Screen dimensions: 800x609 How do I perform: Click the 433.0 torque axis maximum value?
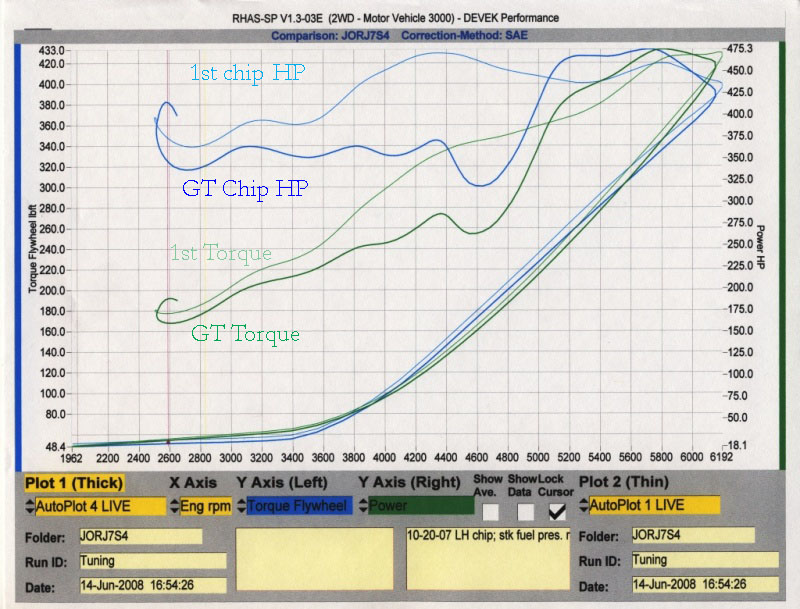tap(52, 50)
